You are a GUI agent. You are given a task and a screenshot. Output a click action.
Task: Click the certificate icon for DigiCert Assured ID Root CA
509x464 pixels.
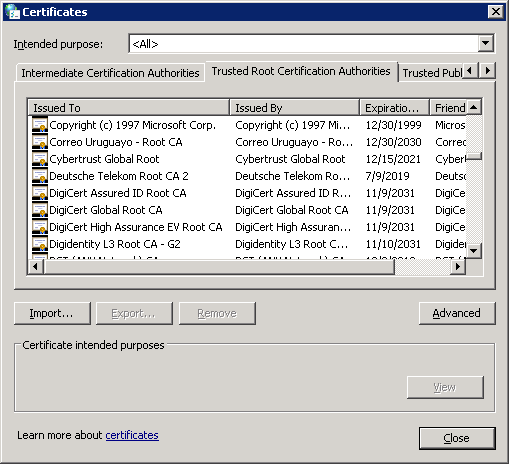(40, 193)
